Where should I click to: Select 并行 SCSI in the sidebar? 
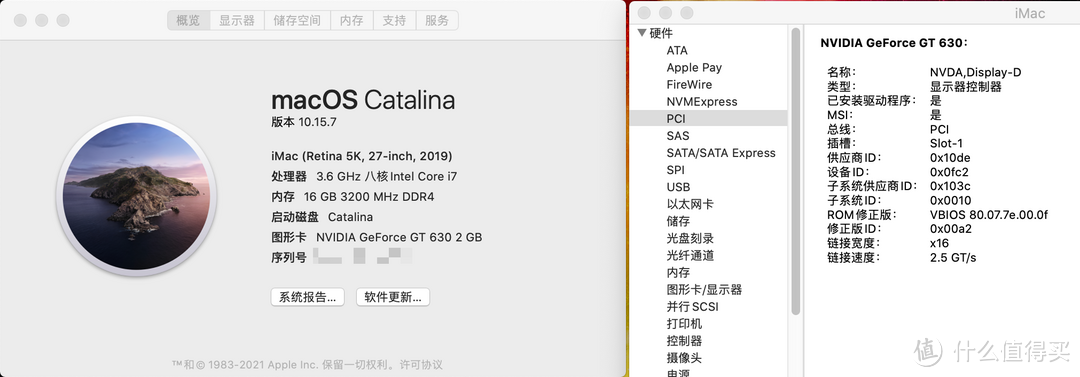click(x=693, y=307)
